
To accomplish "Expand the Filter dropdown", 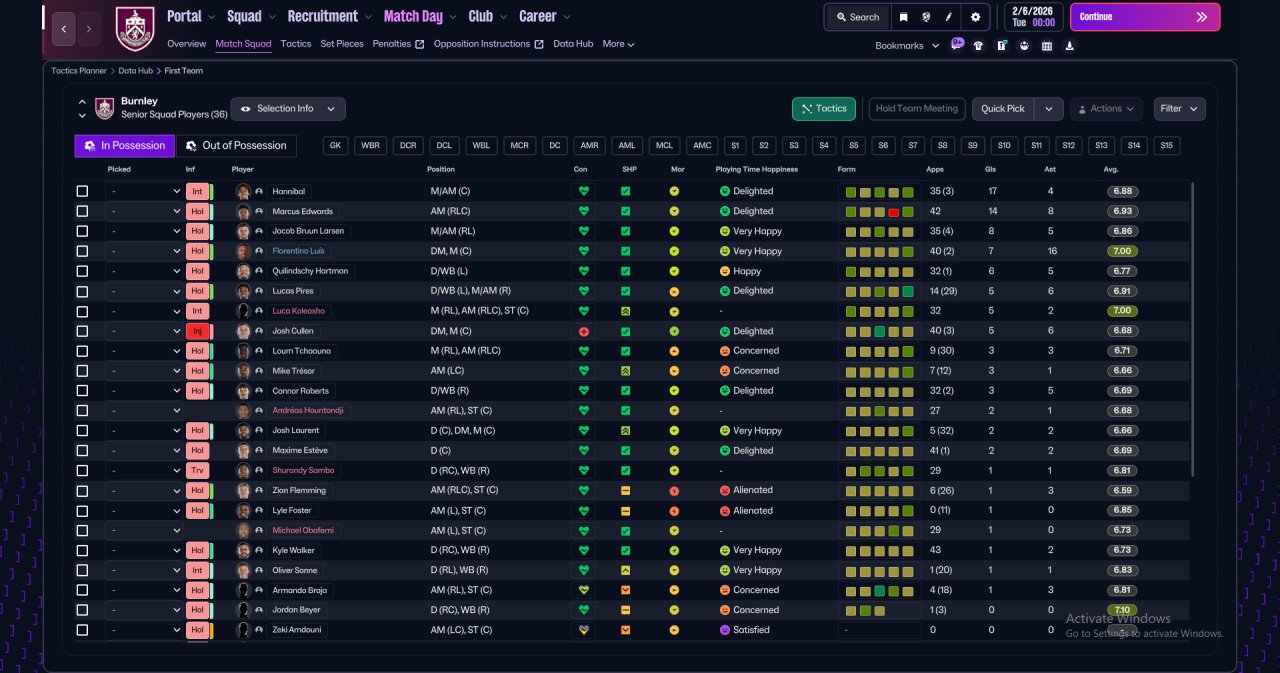I will (x=1179, y=109).
